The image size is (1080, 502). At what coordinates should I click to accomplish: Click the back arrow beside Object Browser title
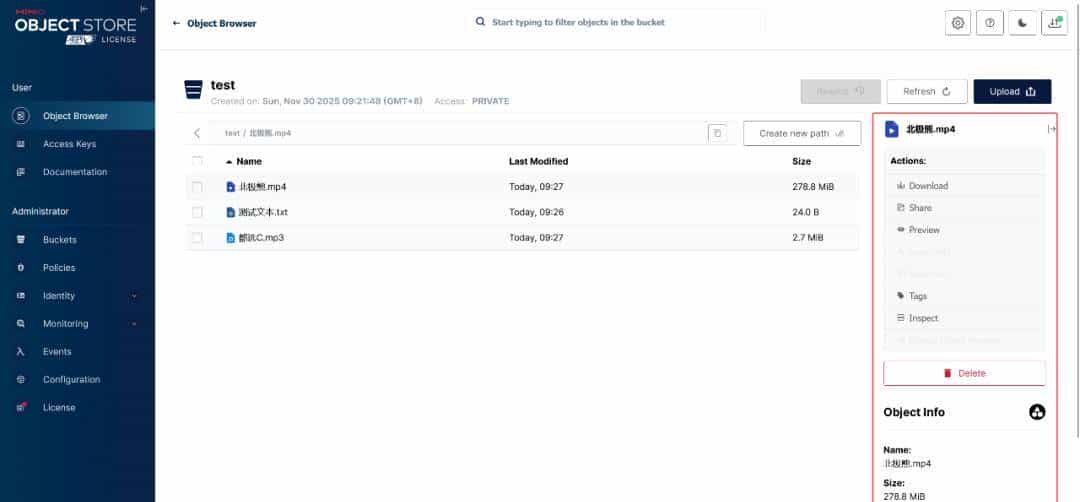[x=176, y=23]
